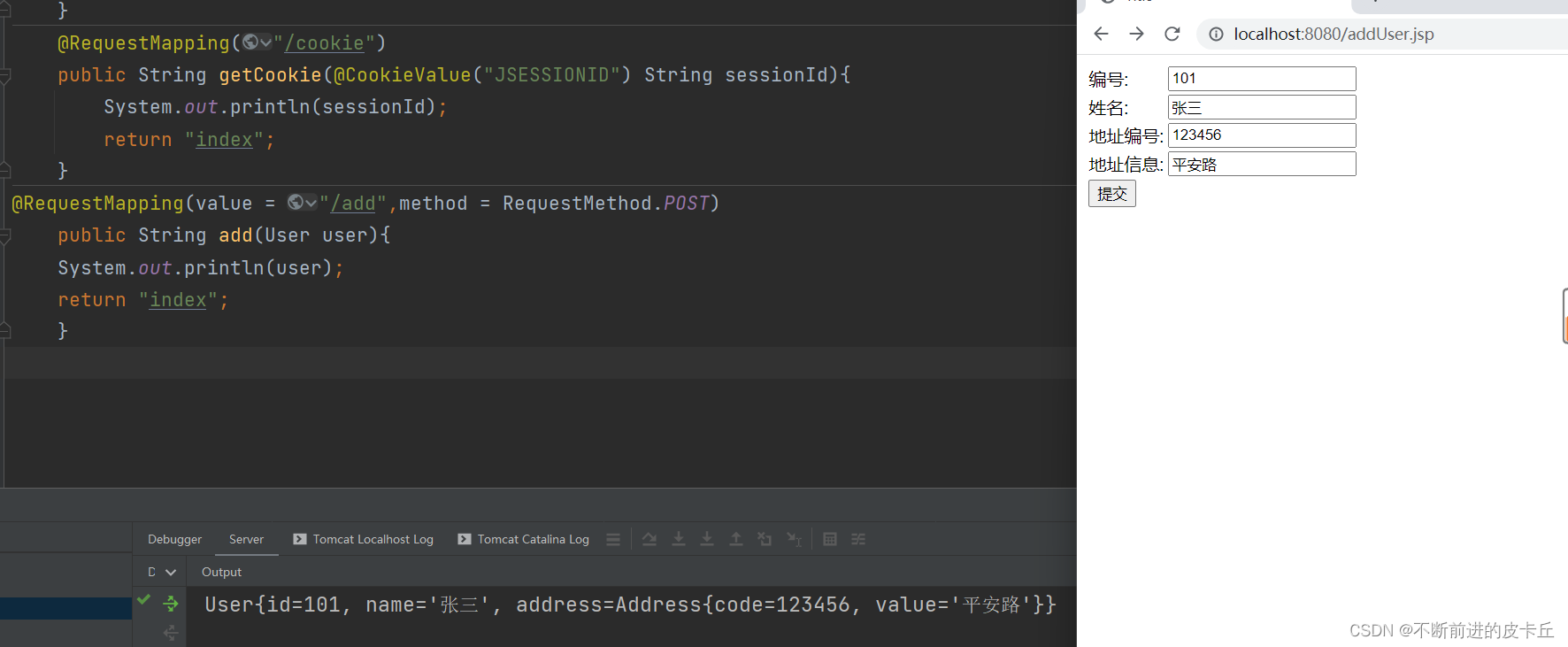
Task: Click the green deploy-all arrow icon
Action: (171, 604)
